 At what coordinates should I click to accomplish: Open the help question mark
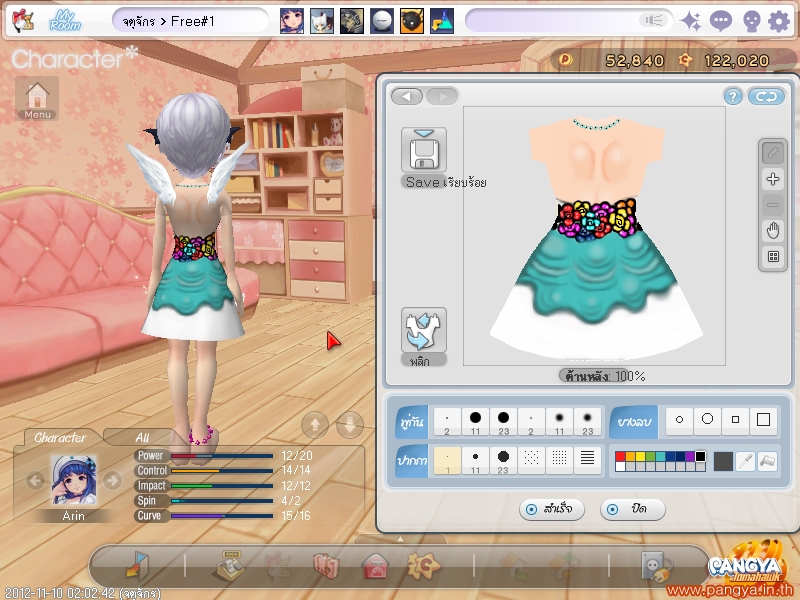[733, 96]
